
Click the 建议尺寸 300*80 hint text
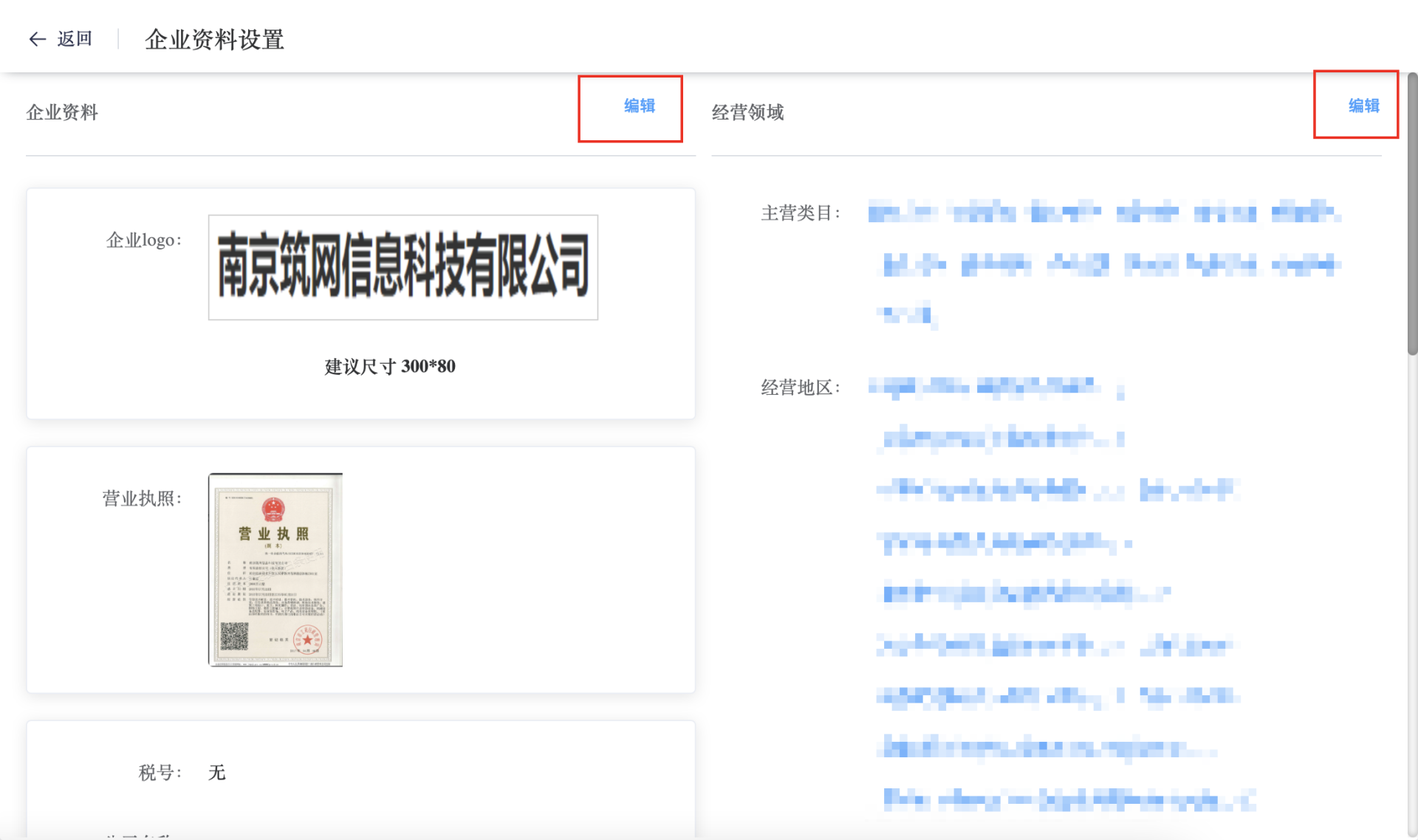[390, 367]
